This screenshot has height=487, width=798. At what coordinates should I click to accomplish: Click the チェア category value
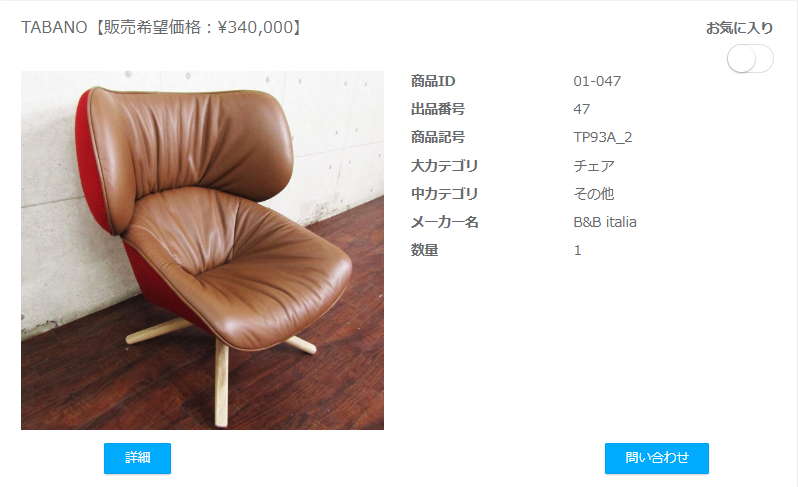594,165
